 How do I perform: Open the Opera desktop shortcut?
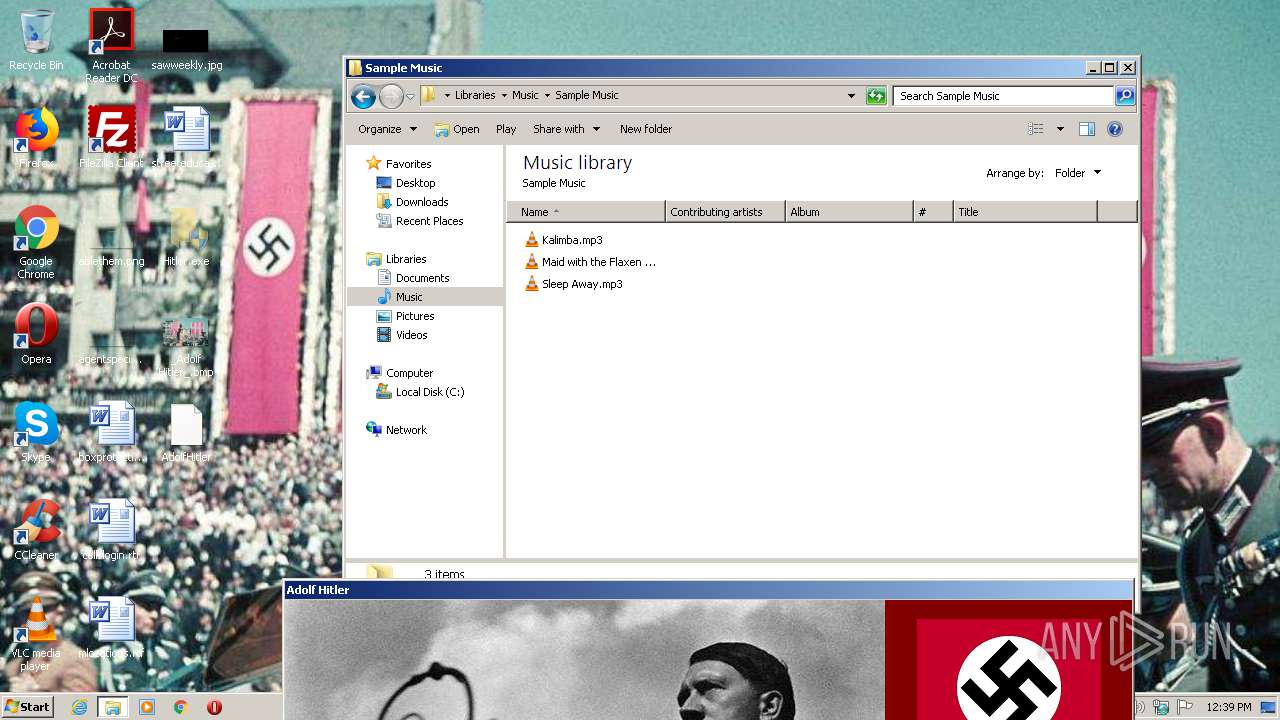(36, 333)
